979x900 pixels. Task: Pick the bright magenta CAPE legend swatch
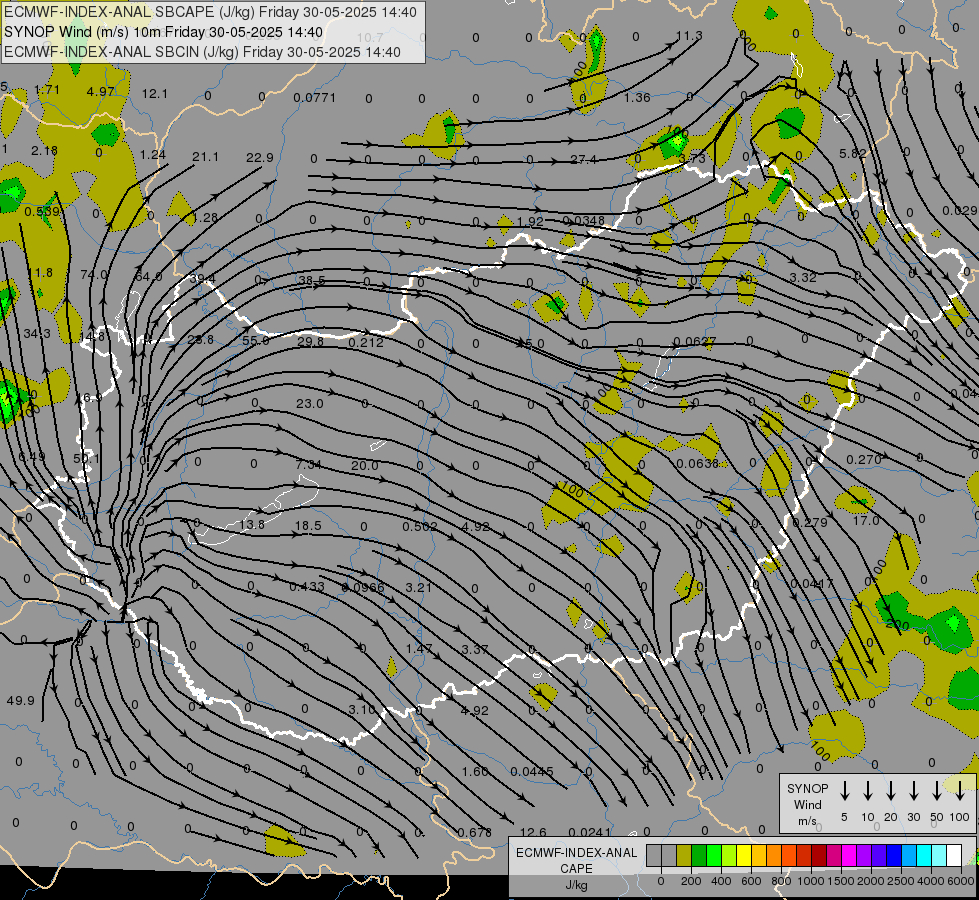(849, 855)
